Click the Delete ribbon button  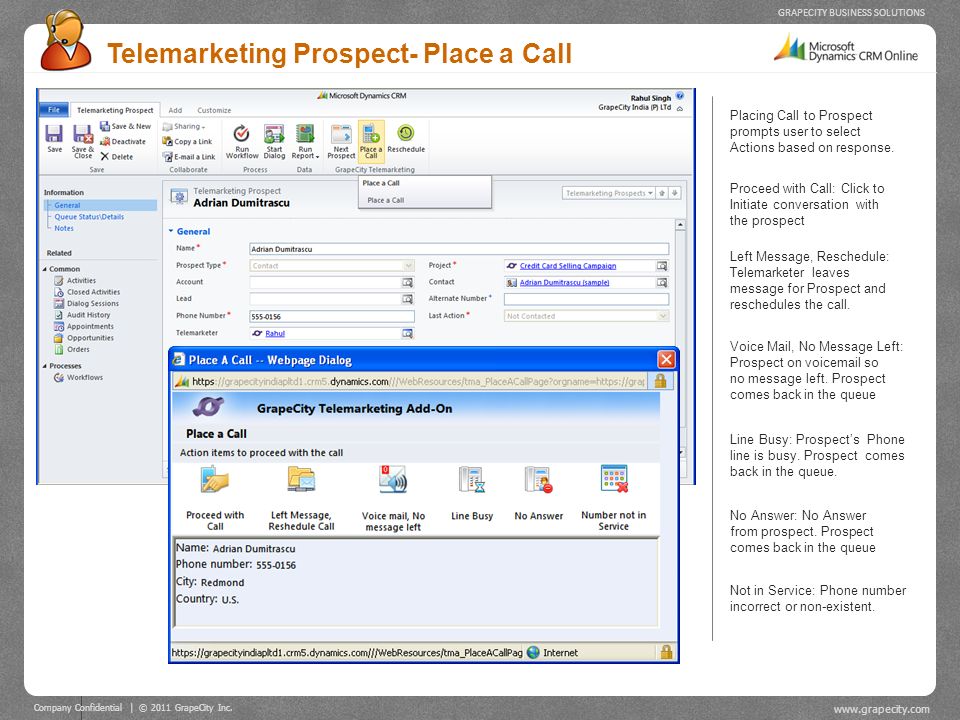[x=117, y=157]
